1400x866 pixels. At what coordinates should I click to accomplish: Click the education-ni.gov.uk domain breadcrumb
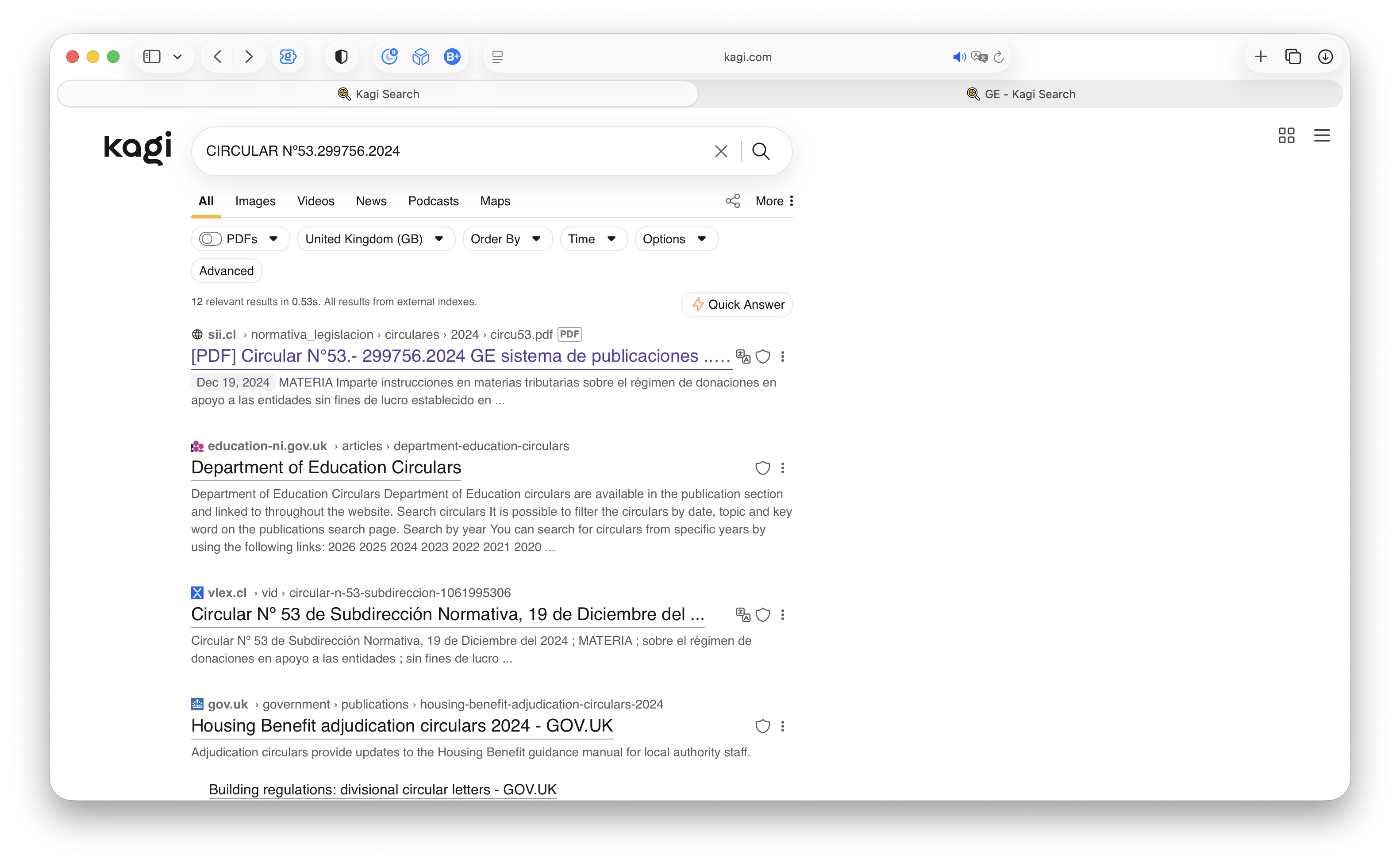pyautogui.click(x=267, y=445)
